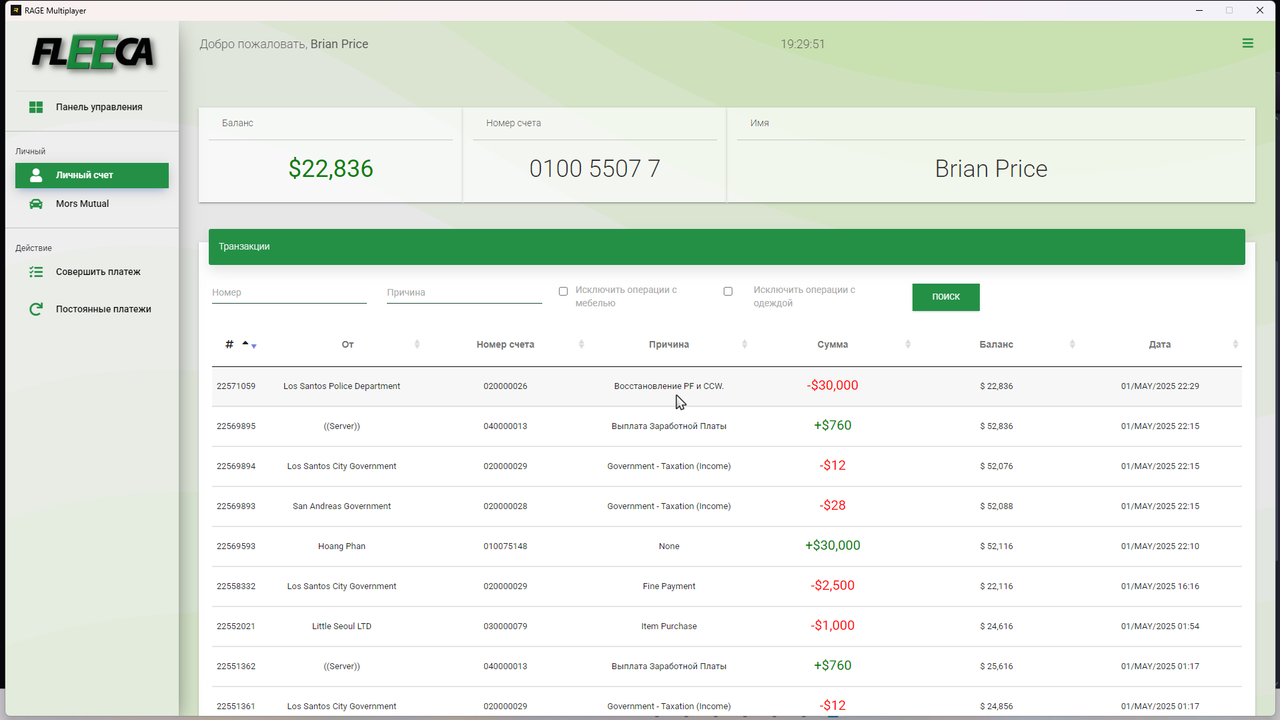Enable Исключить операции с одеждой checkbox

click(x=728, y=291)
